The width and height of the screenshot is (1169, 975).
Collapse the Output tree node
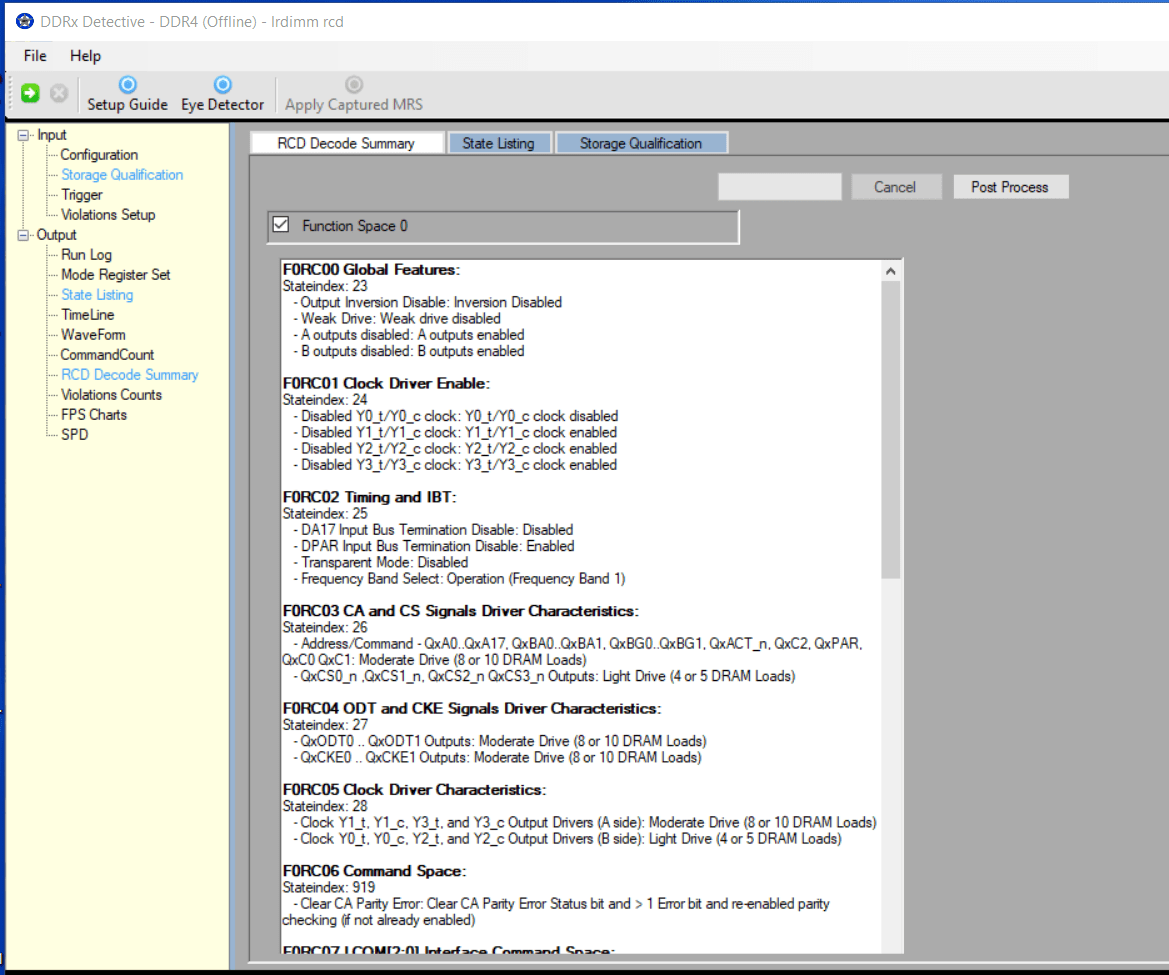pyautogui.click(x=24, y=235)
